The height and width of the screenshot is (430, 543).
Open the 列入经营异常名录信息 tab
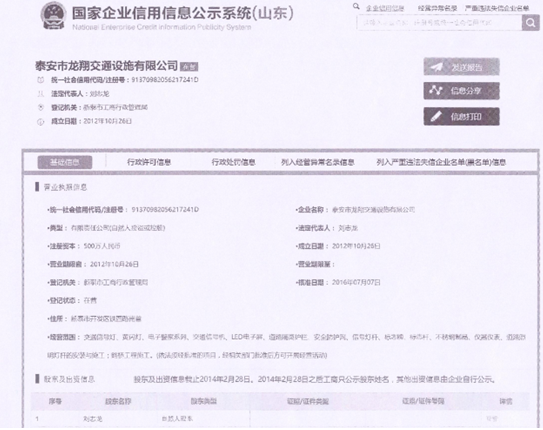click(318, 162)
